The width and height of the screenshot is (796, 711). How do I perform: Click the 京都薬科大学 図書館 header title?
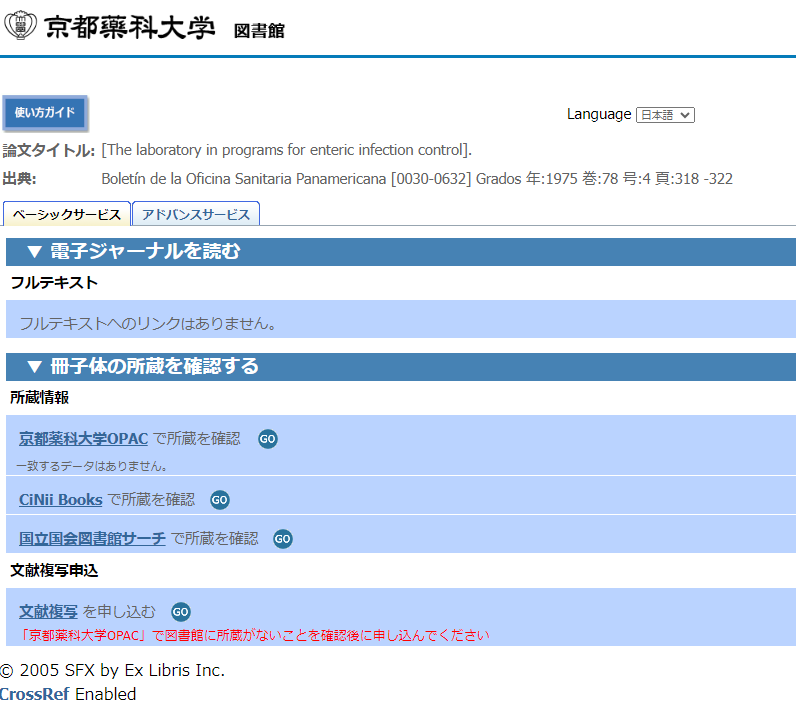tap(164, 27)
